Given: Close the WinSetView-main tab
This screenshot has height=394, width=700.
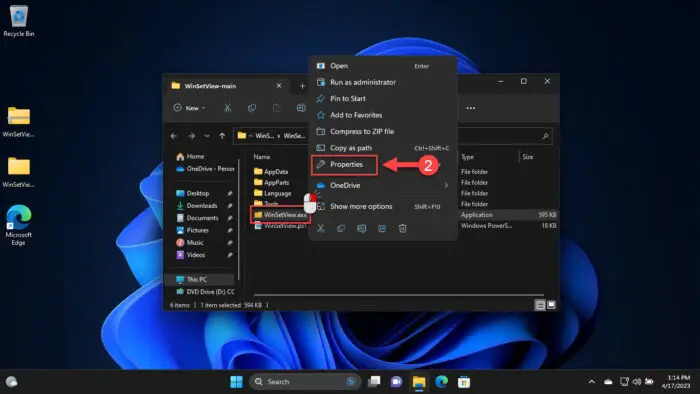Looking at the screenshot, I should click(279, 86).
